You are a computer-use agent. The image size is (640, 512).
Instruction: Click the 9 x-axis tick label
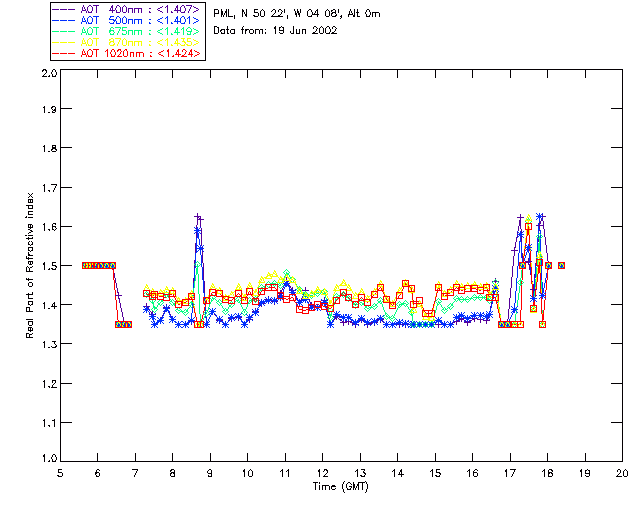tap(210, 473)
